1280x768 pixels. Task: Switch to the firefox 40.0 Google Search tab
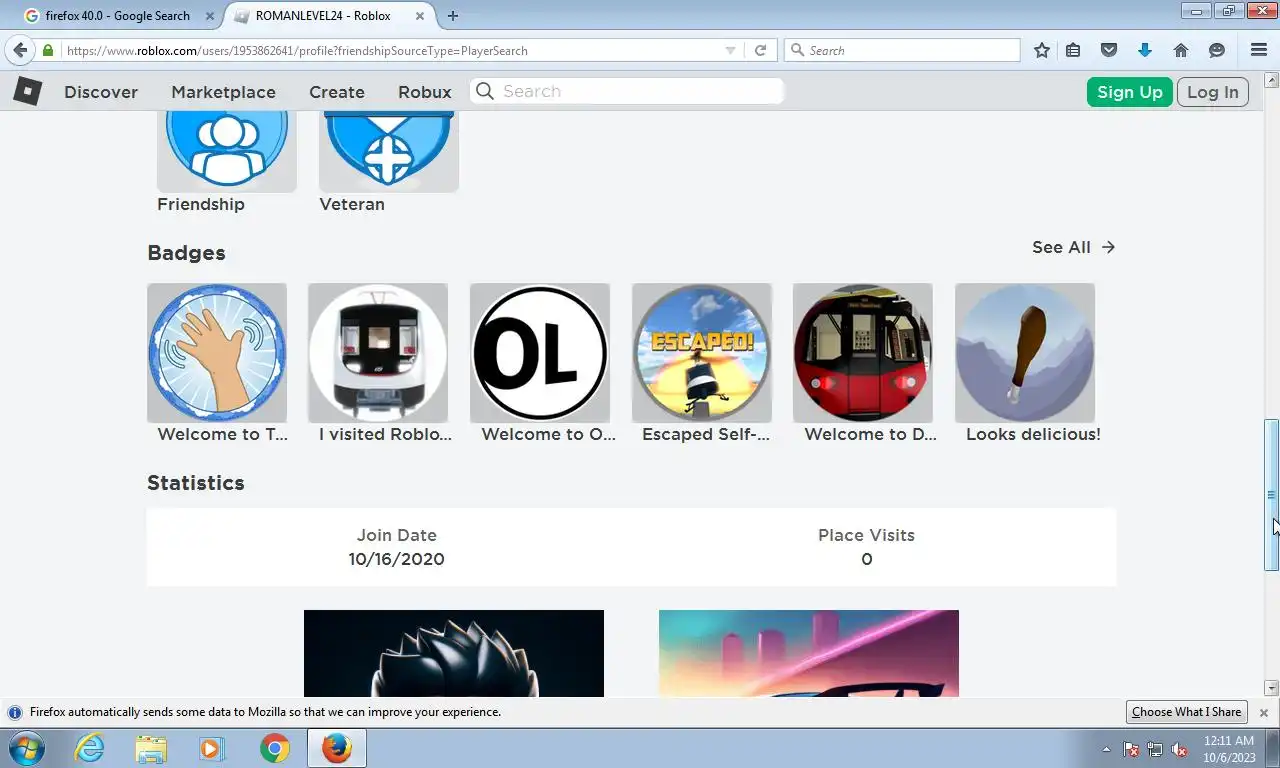coord(118,16)
